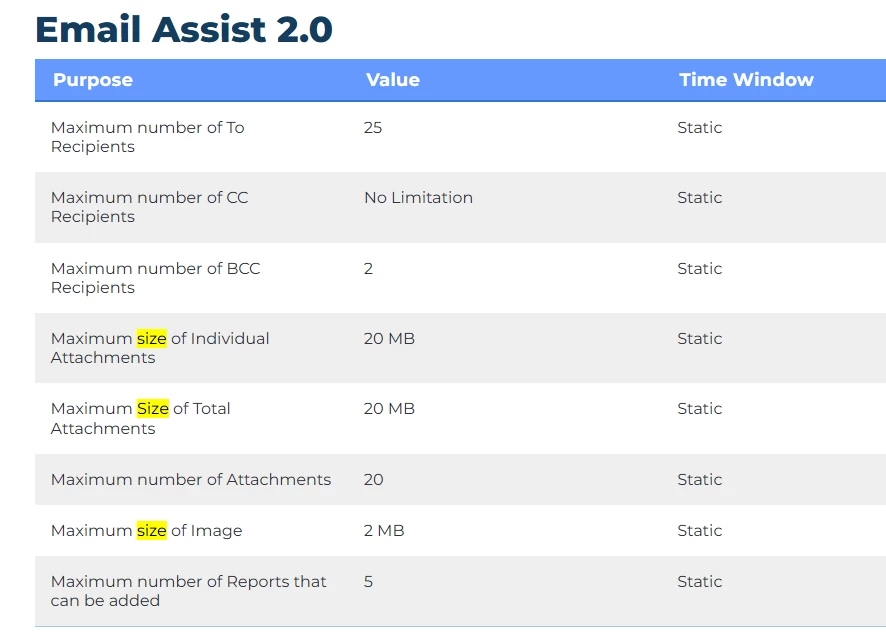Select the 2 MB image size value
Image resolution: width=886 pixels, height=640 pixels.
pyautogui.click(x=384, y=530)
